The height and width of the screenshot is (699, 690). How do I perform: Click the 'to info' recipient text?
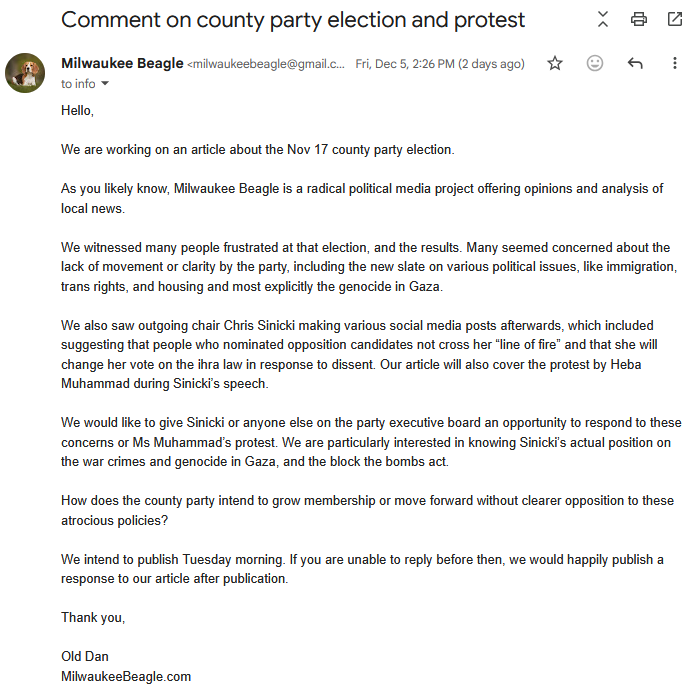click(x=78, y=84)
